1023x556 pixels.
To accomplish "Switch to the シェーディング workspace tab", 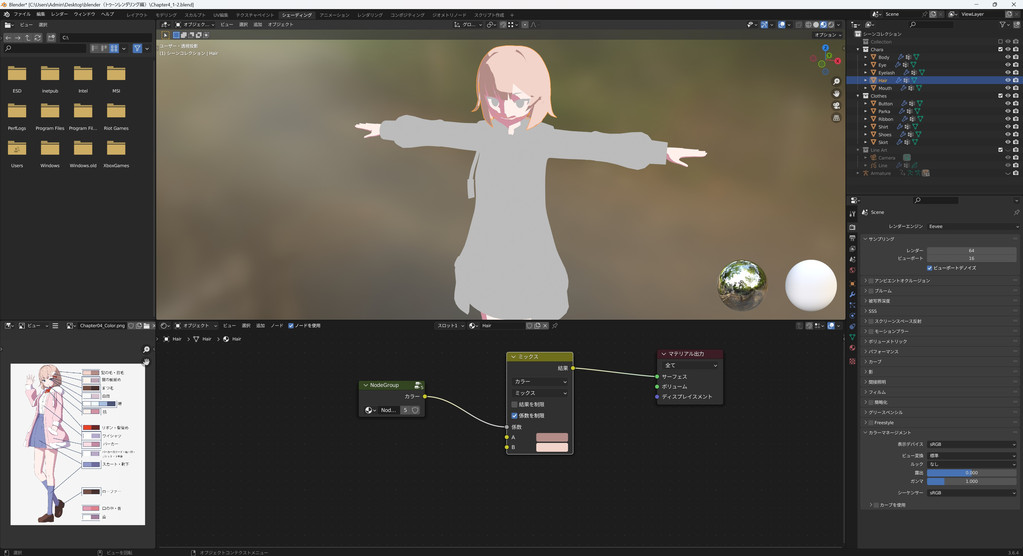I will pos(296,15).
